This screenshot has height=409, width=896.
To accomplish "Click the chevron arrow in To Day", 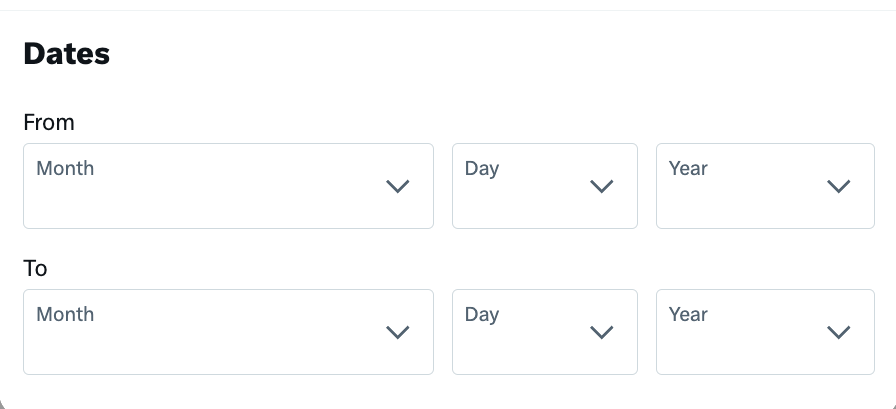I will (x=601, y=332).
